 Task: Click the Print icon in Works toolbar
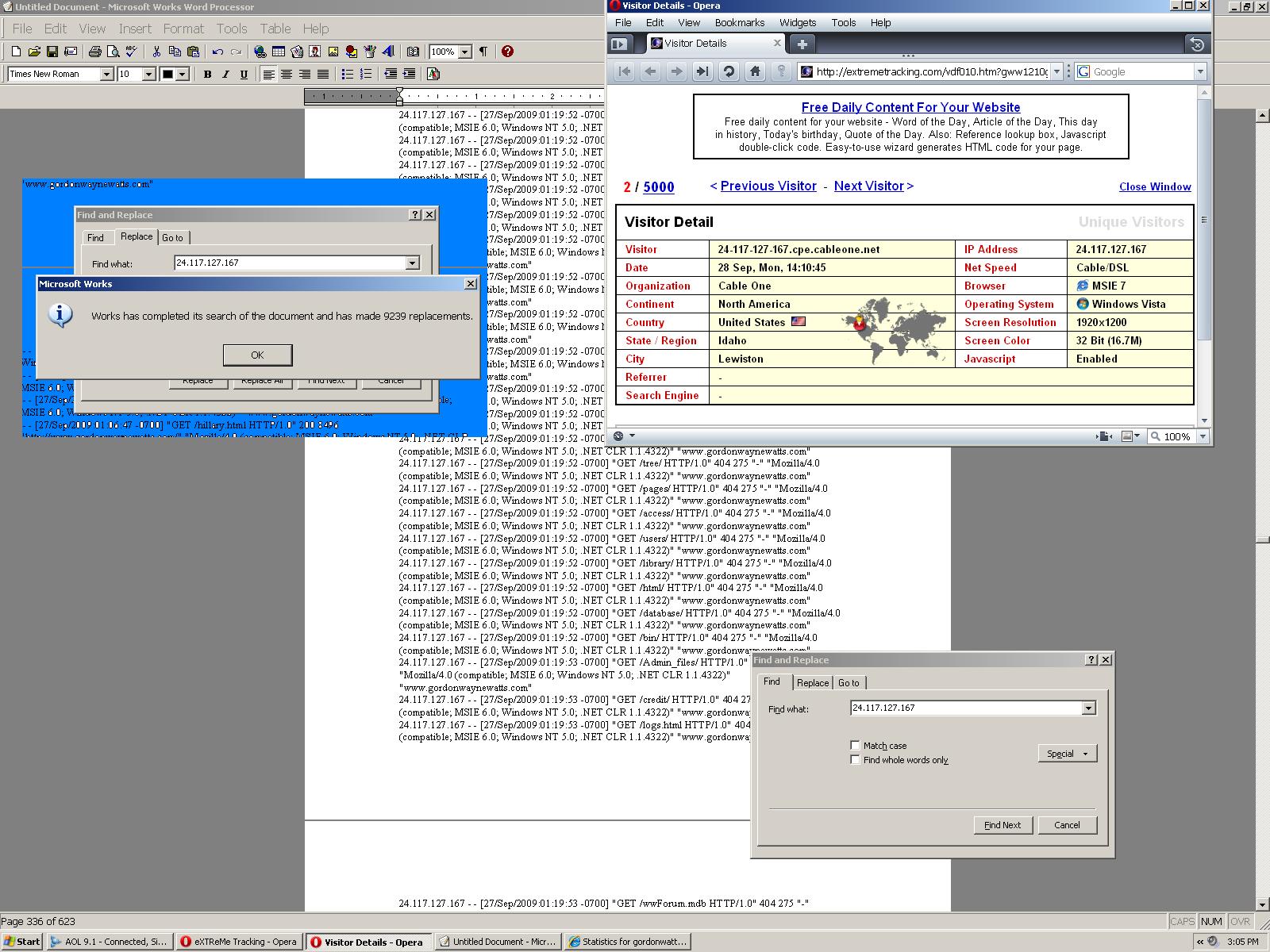(94, 52)
